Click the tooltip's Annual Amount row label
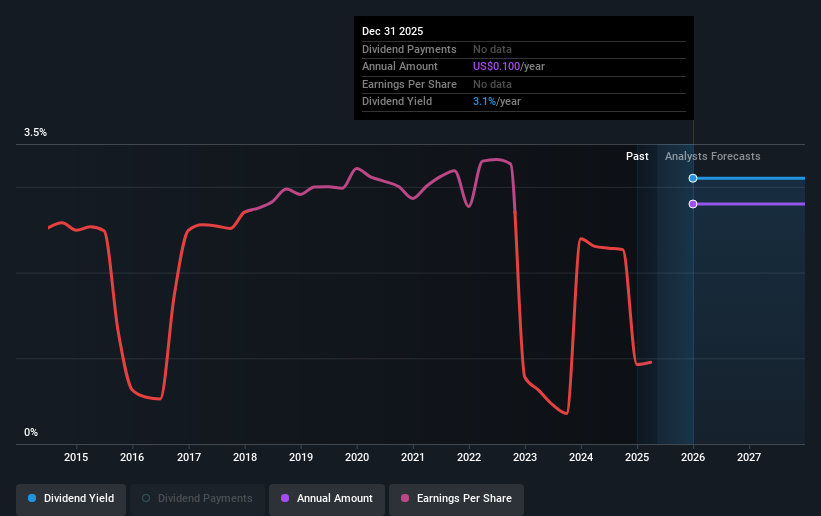 [x=400, y=67]
